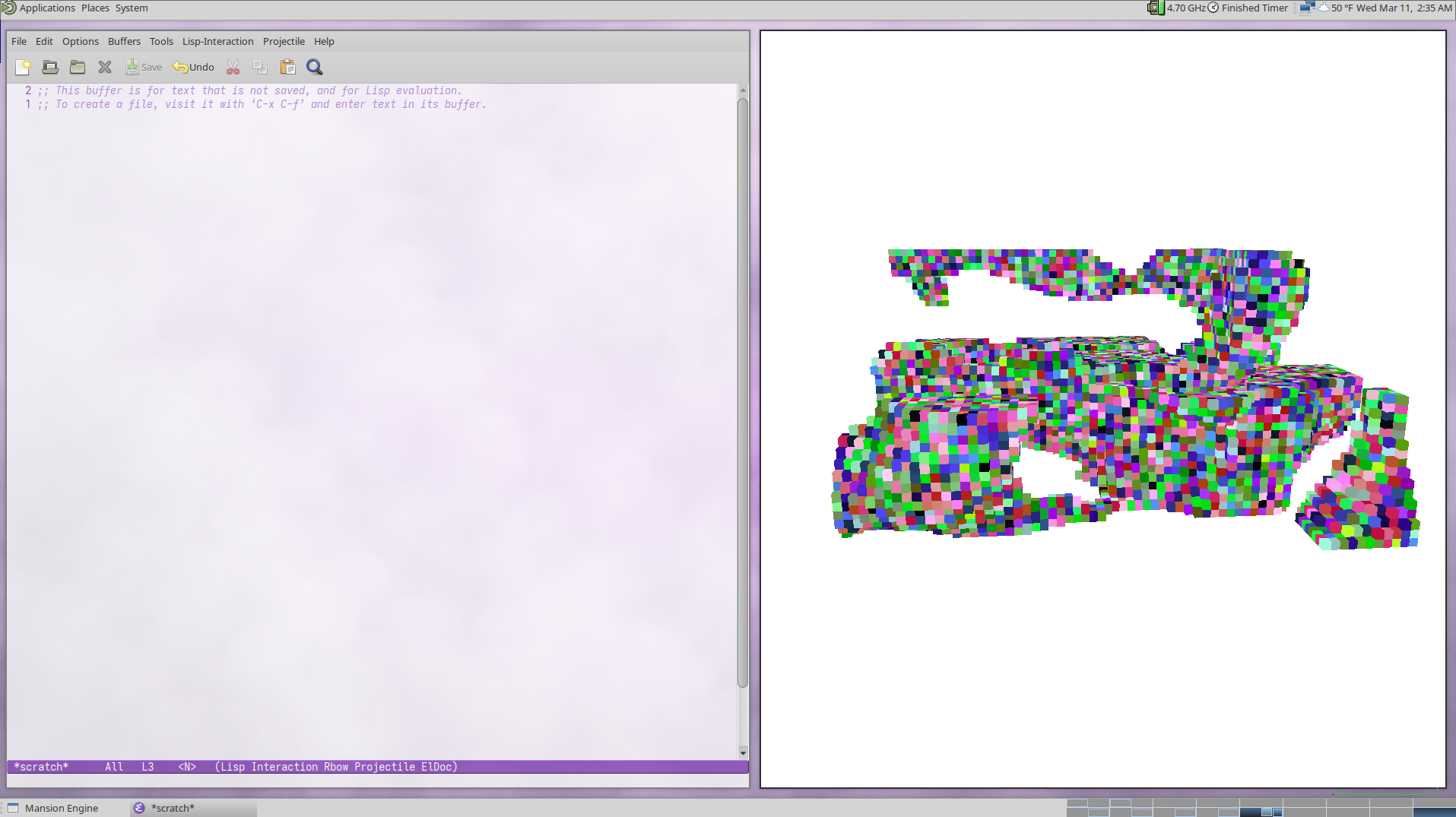1456x817 pixels.
Task: Click the network connection tray icon
Action: 1307,8
